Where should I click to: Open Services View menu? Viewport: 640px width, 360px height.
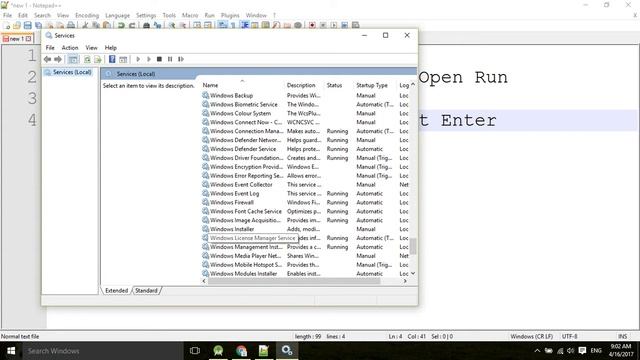91,48
